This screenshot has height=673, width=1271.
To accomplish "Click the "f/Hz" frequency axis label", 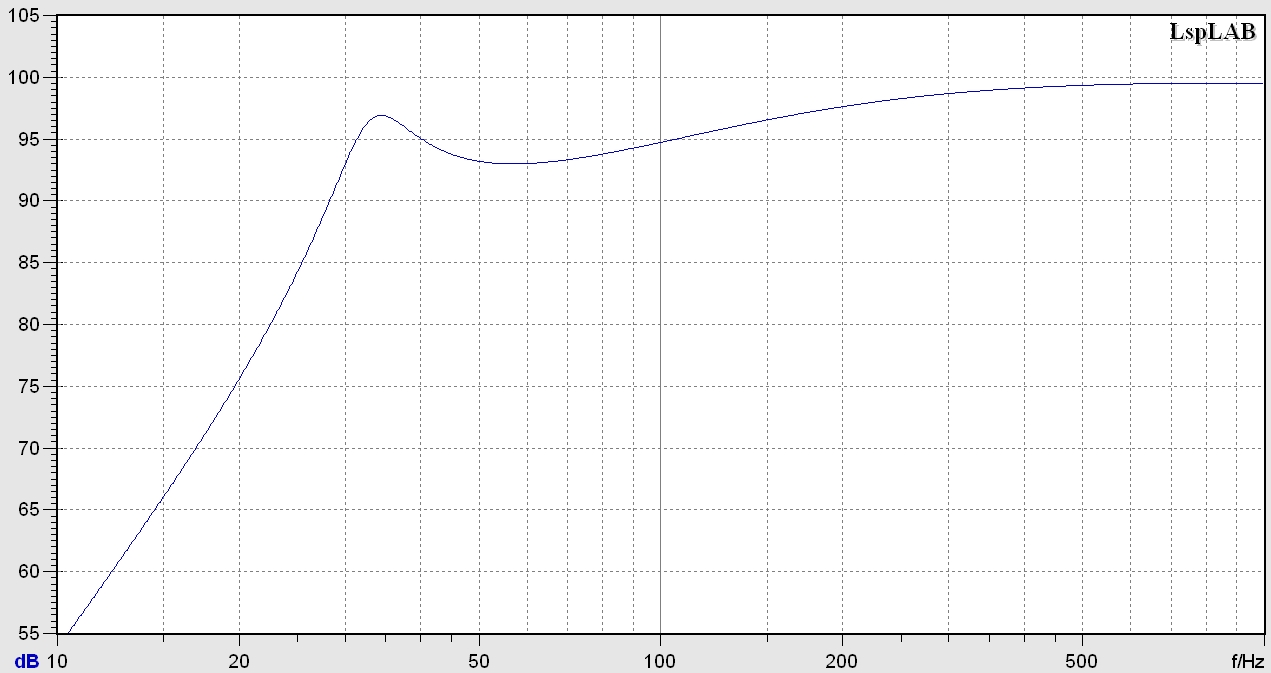I will (1248, 661).
